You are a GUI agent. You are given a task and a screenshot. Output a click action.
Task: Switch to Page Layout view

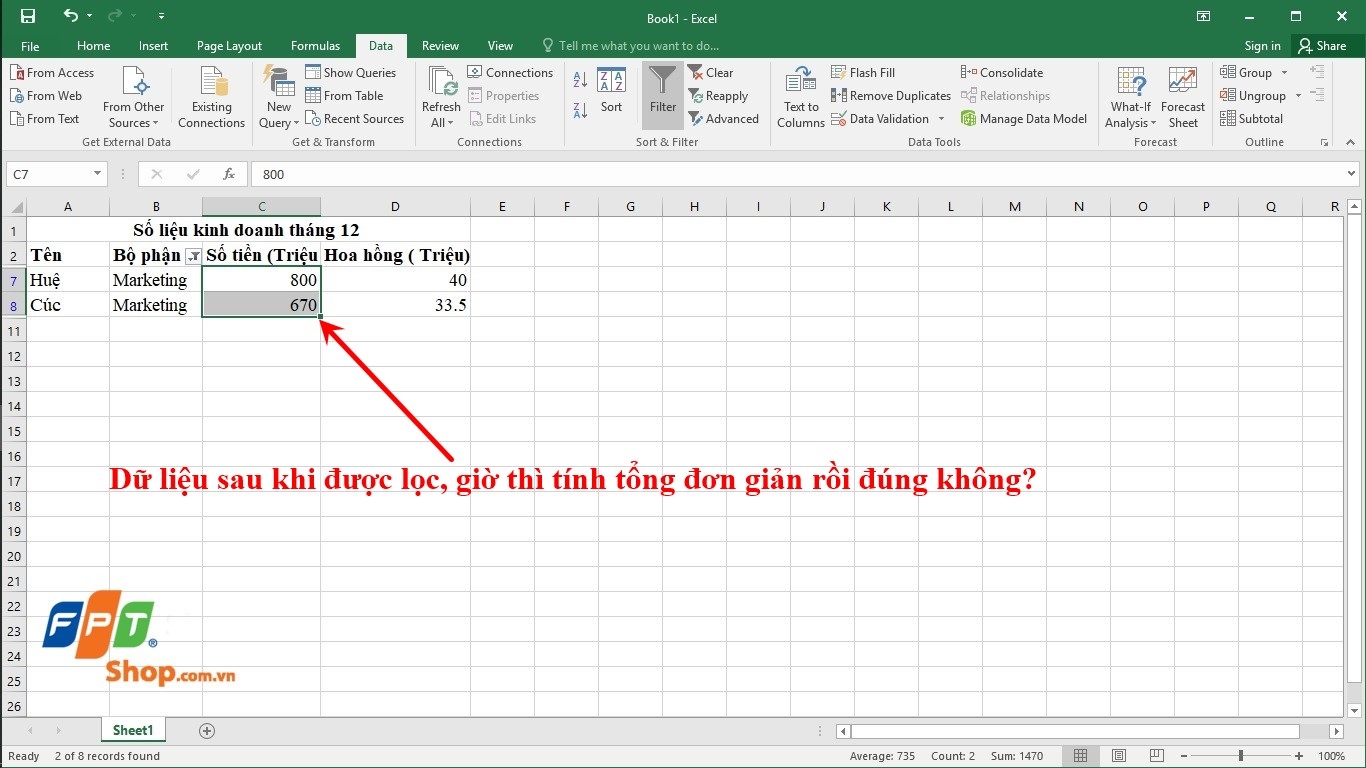[1119, 756]
